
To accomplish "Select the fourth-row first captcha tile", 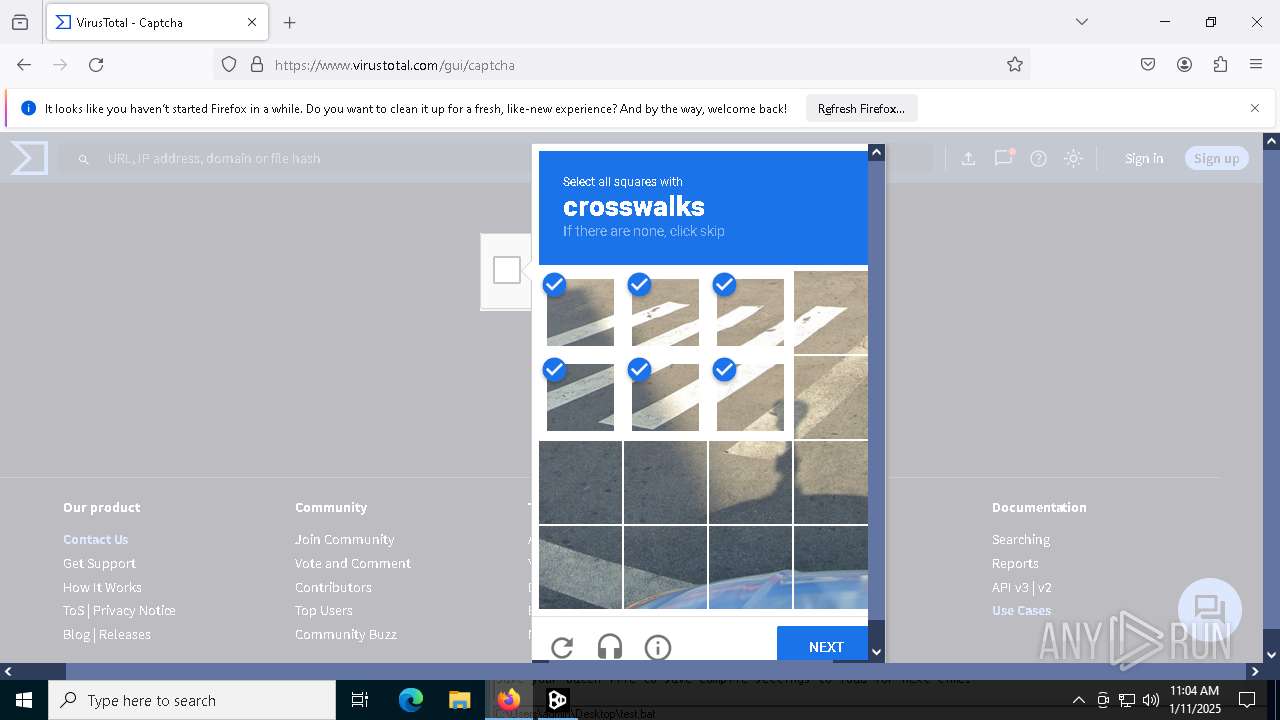I will pos(580,567).
